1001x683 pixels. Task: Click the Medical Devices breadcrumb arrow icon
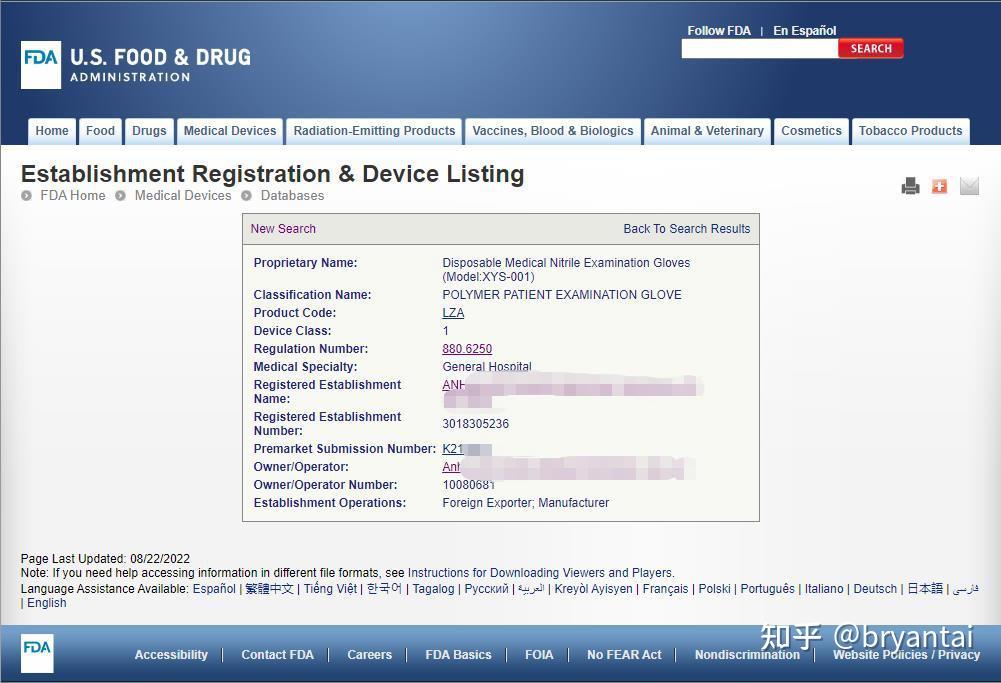(x=120, y=195)
